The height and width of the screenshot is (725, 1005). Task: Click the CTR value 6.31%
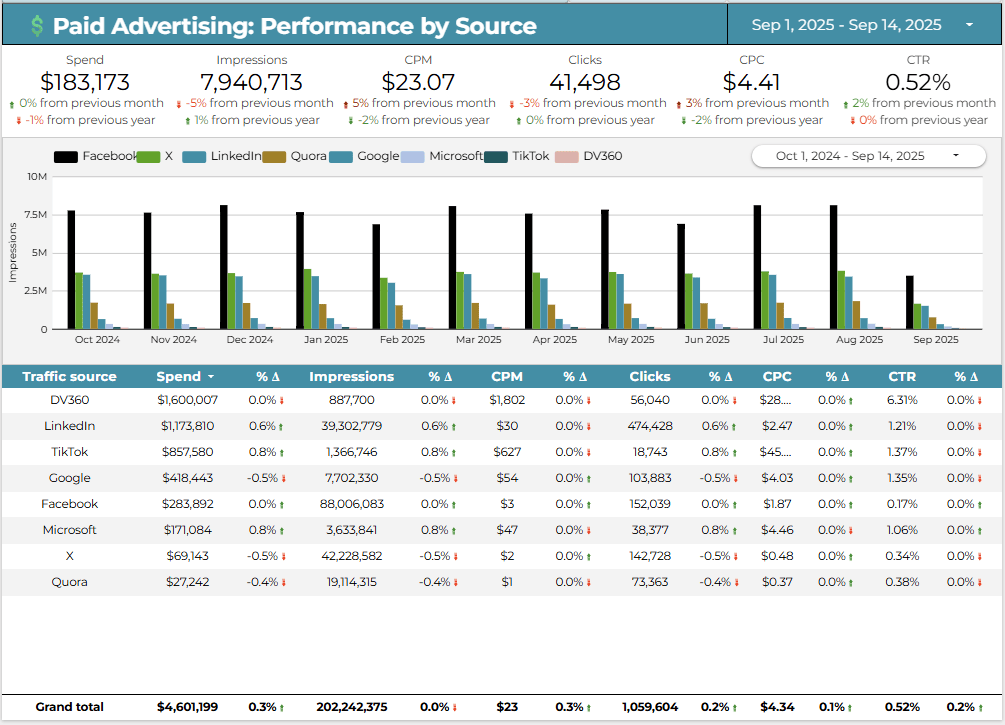coord(902,400)
